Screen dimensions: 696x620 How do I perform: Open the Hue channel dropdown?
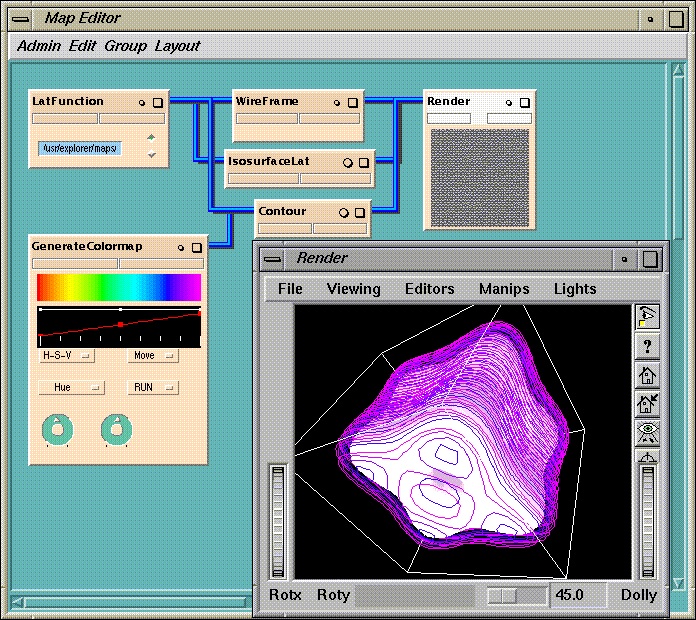pyautogui.click(x=71, y=387)
